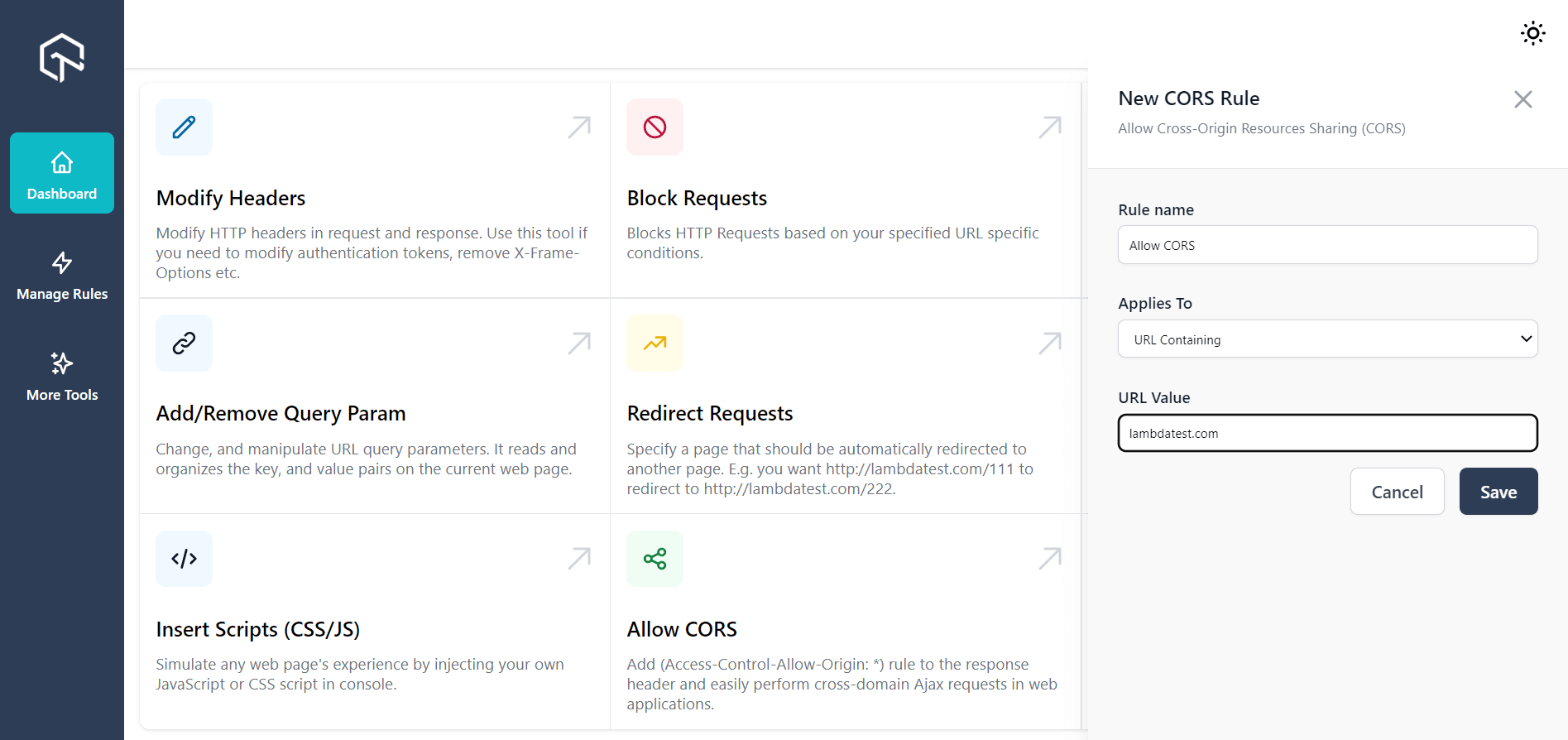This screenshot has width=1568, height=740.
Task: Click the Allow CORS share icon
Action: coord(655,559)
